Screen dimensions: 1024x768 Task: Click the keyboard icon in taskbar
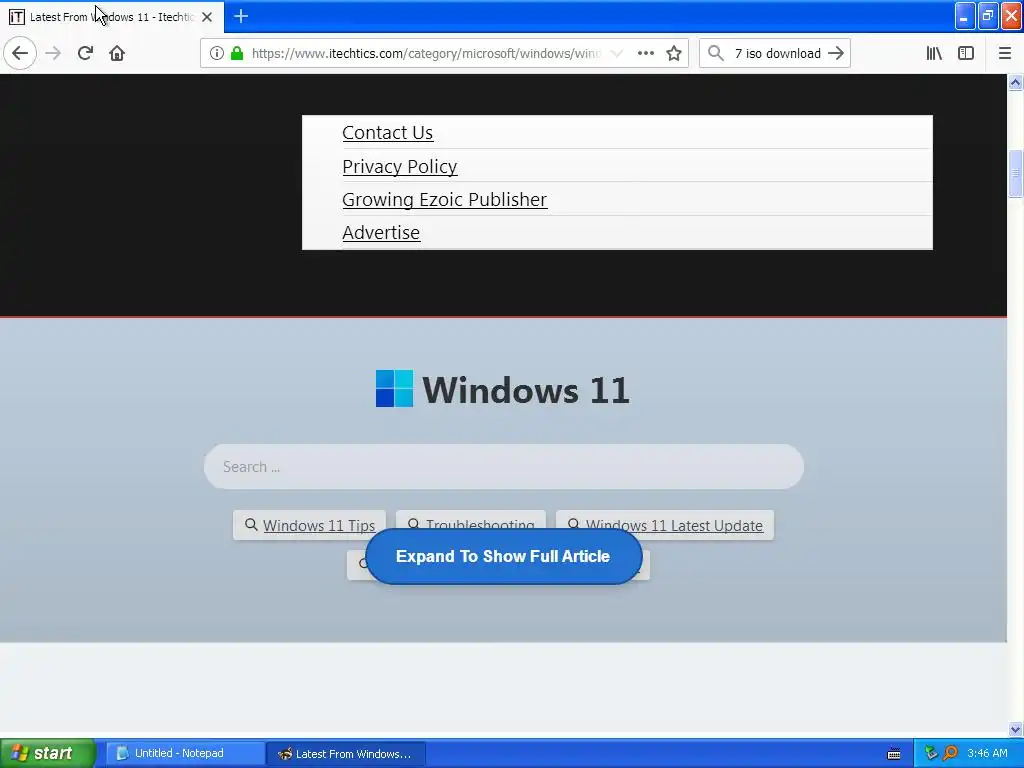894,754
